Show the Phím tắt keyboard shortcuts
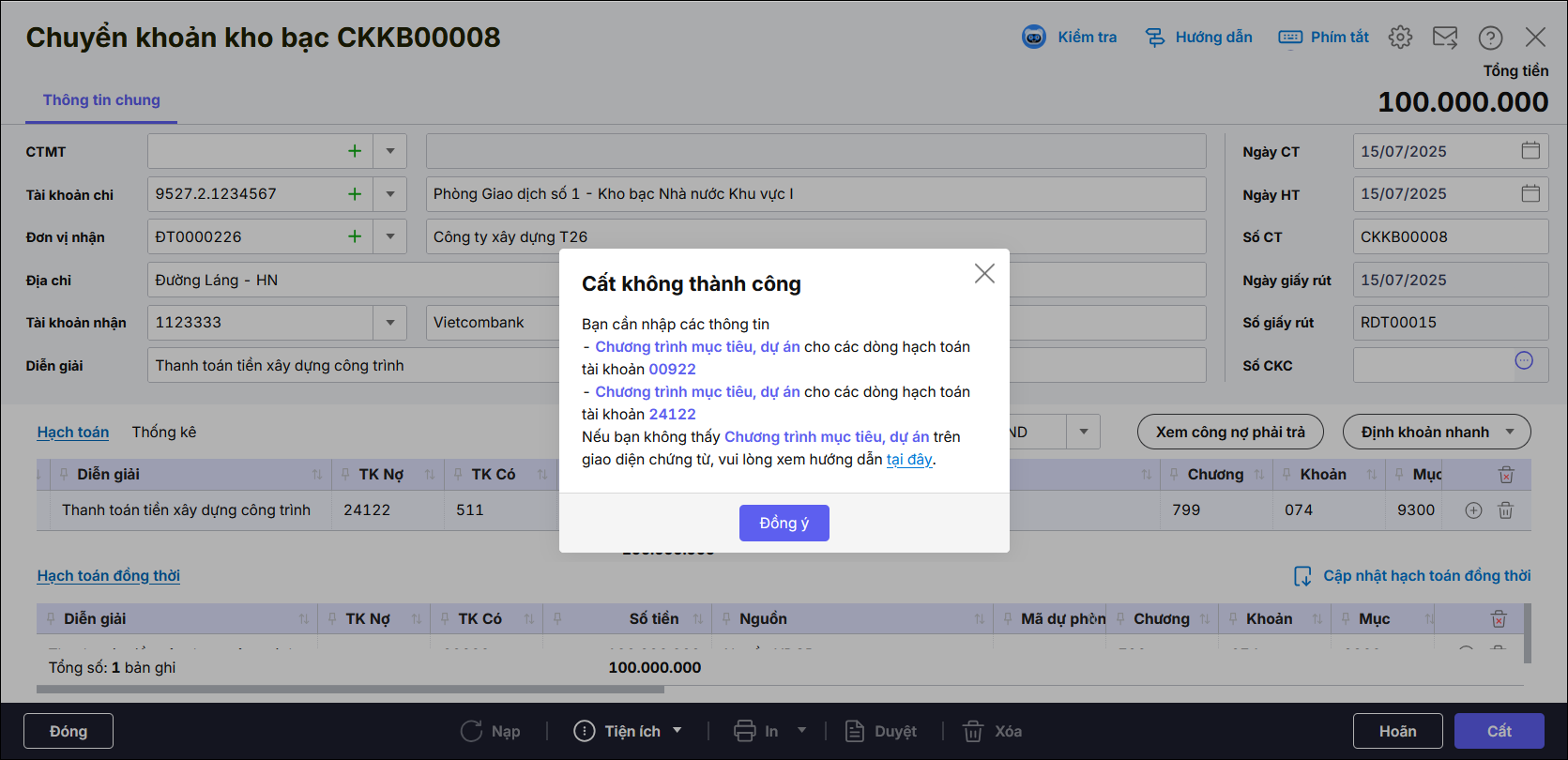Viewport: 1568px width, 760px height. [x=1323, y=38]
